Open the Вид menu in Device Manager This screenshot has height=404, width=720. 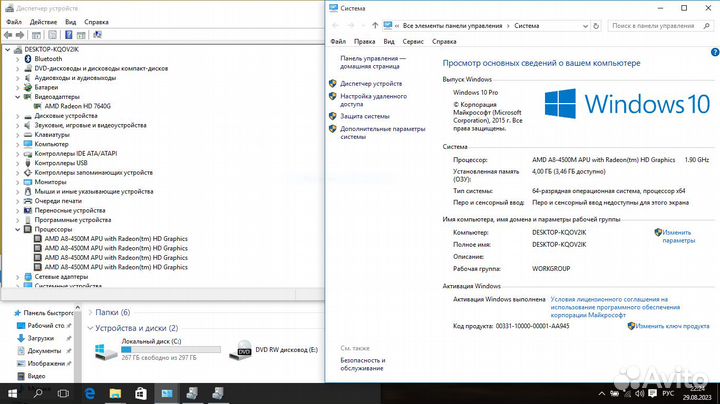(70, 22)
